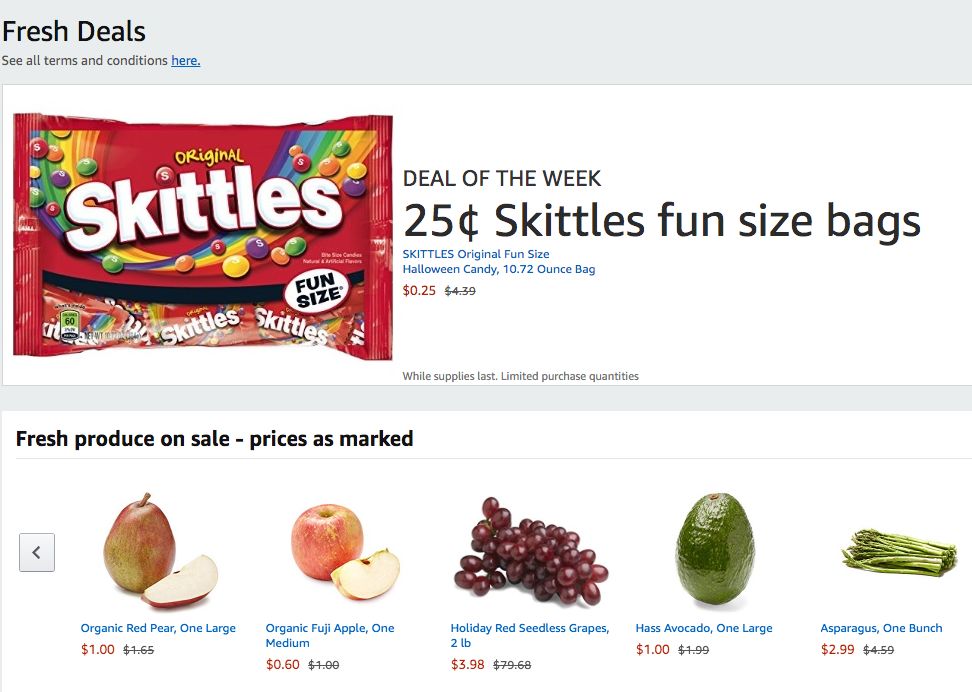
Task: Click the 25¢ Skittles fun size bags headline
Action: (x=661, y=221)
